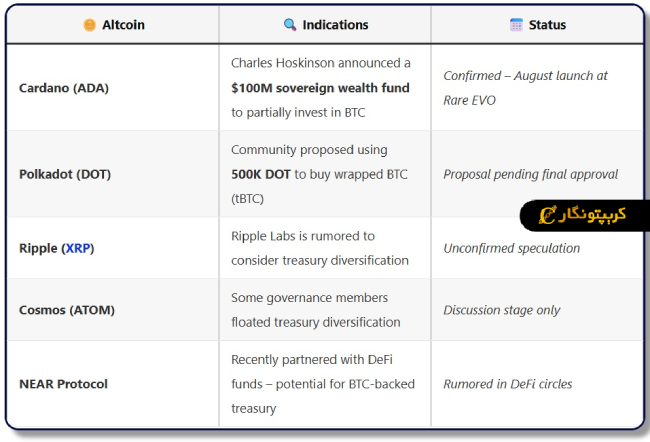
Task: Click the Polkadot (DOT) cell
Action: (65, 174)
